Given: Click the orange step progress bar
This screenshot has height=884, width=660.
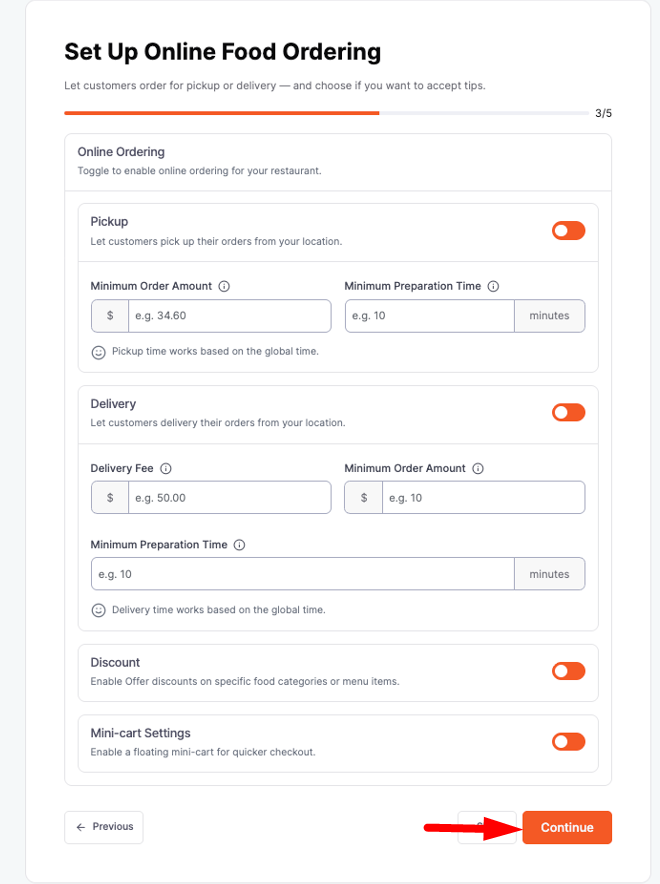Looking at the screenshot, I should tap(222, 113).
